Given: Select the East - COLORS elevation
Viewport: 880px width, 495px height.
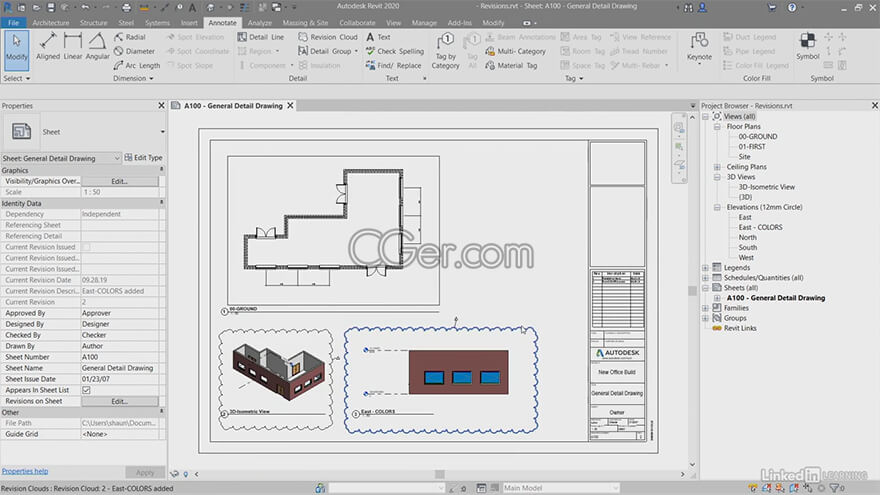Looking at the screenshot, I should (760, 227).
